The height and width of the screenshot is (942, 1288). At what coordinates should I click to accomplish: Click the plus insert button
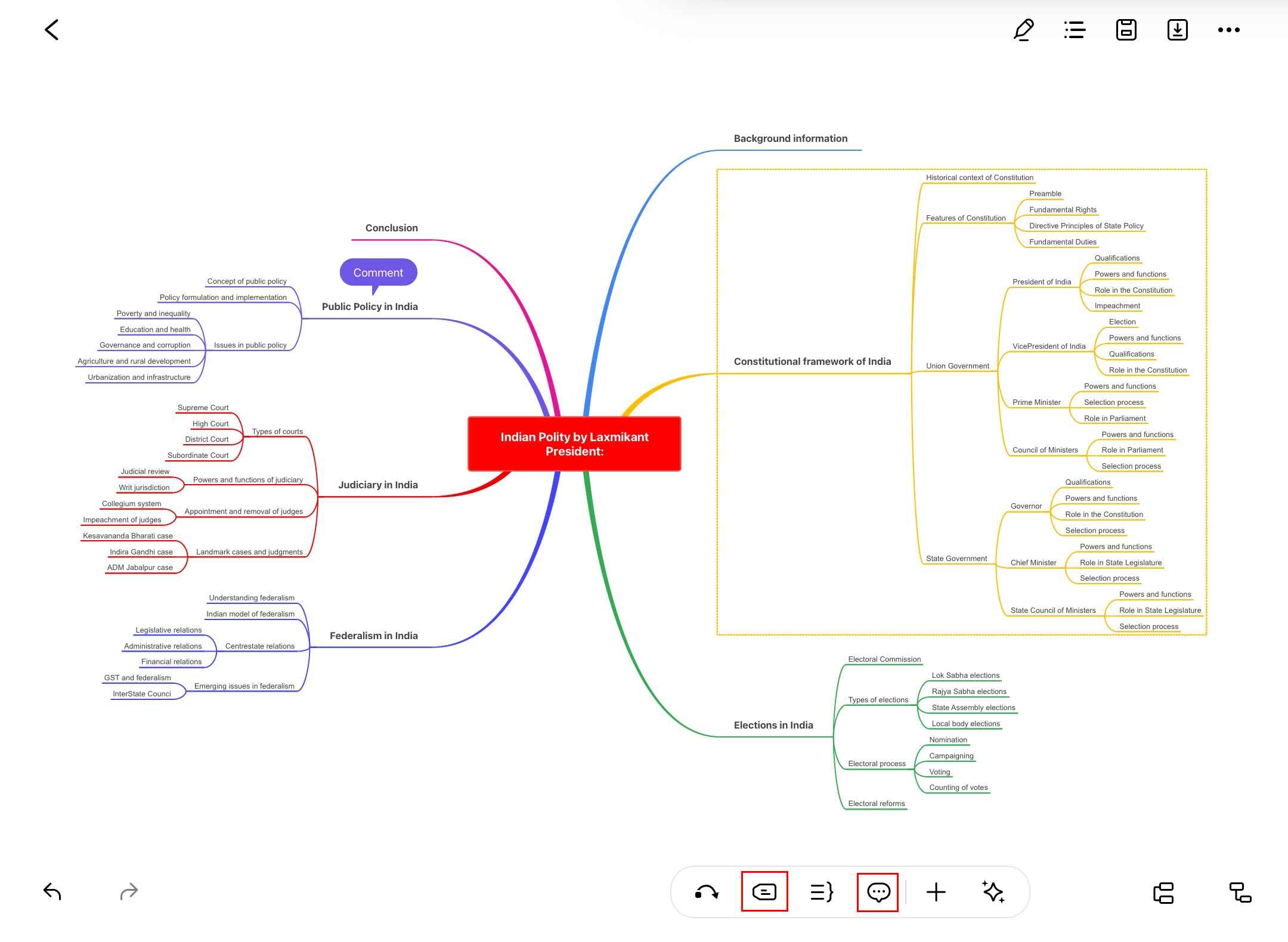pos(936,892)
